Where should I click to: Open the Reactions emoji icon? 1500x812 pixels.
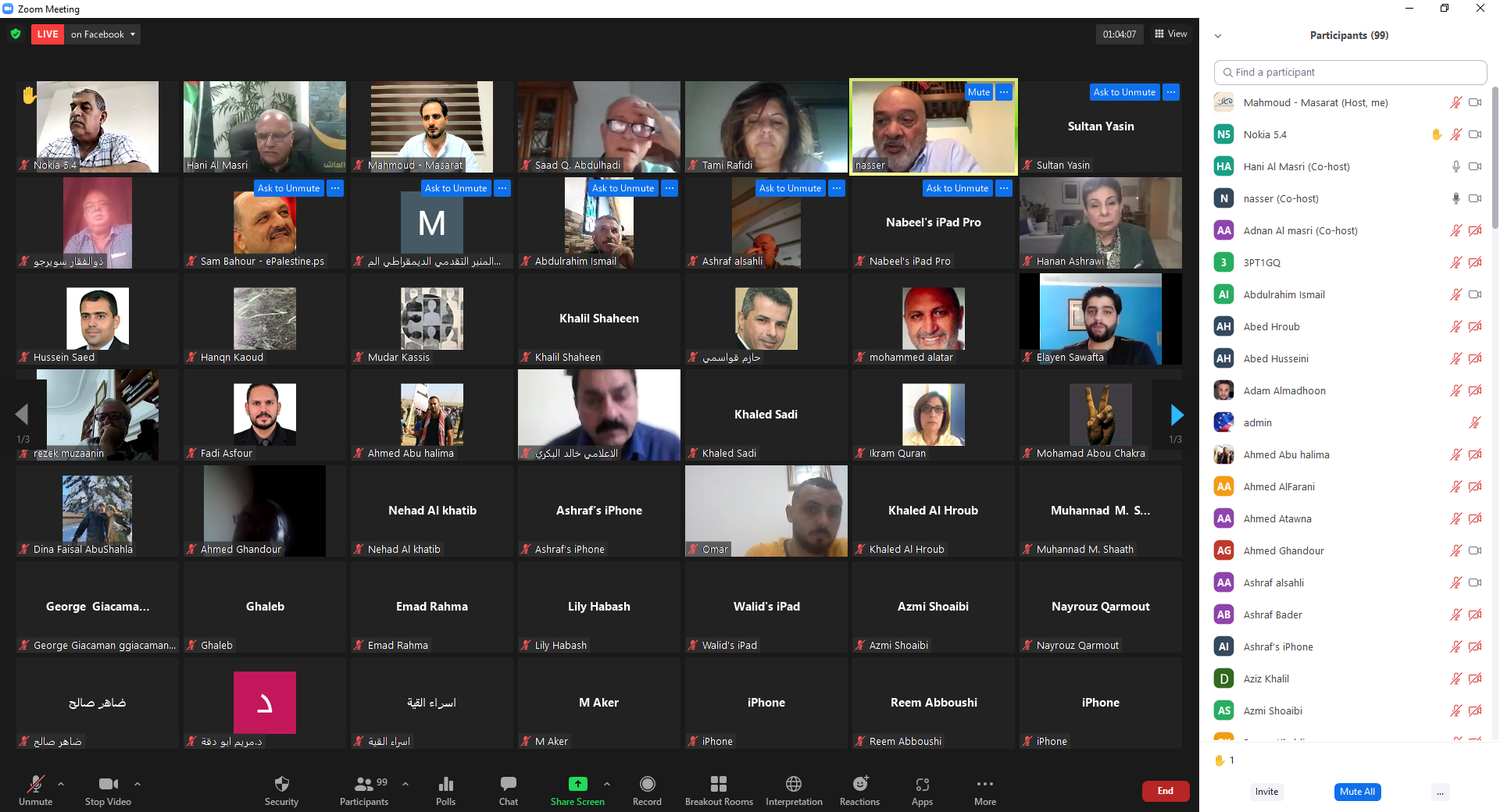click(x=859, y=785)
